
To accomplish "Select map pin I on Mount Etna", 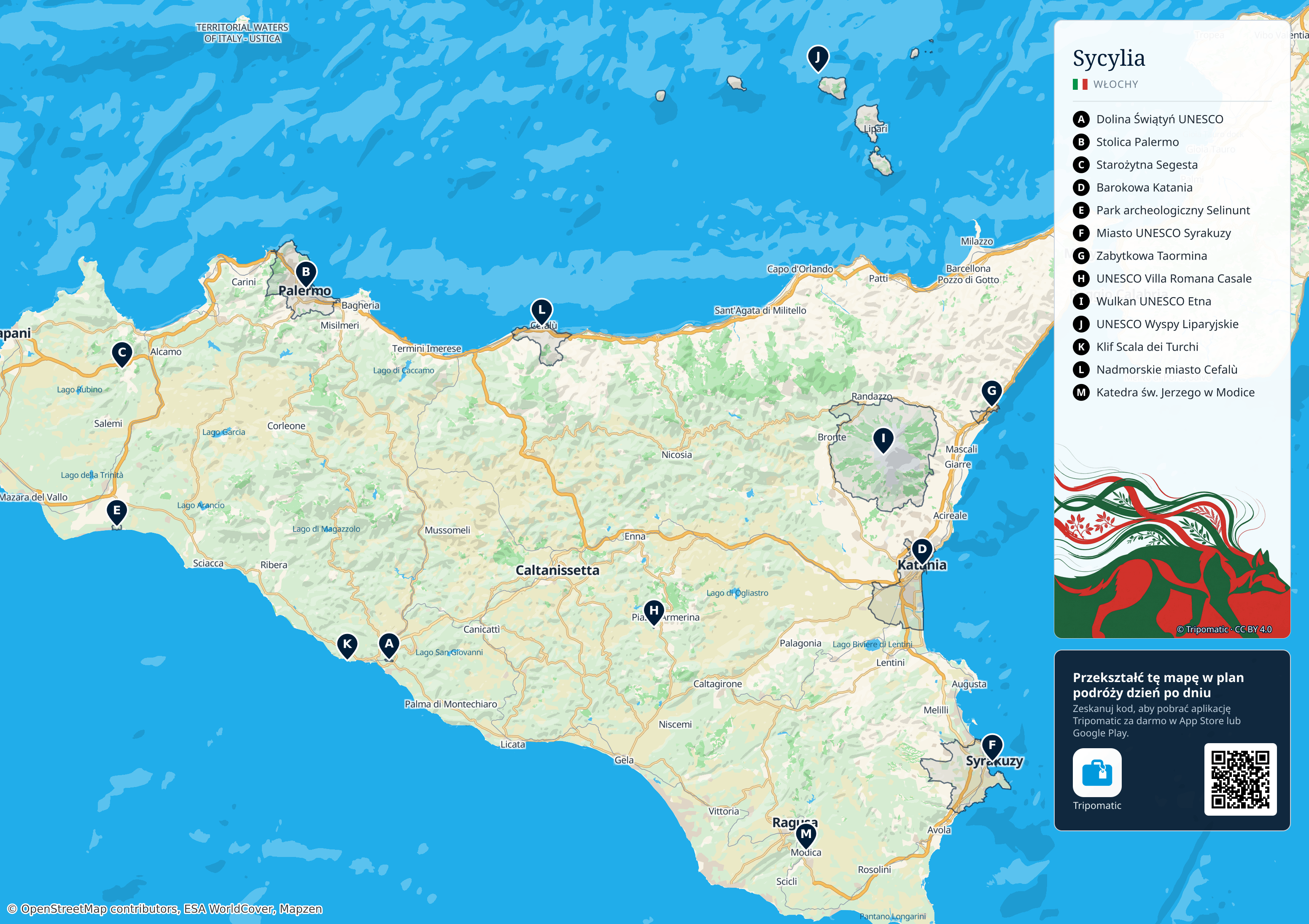I will [x=883, y=441].
